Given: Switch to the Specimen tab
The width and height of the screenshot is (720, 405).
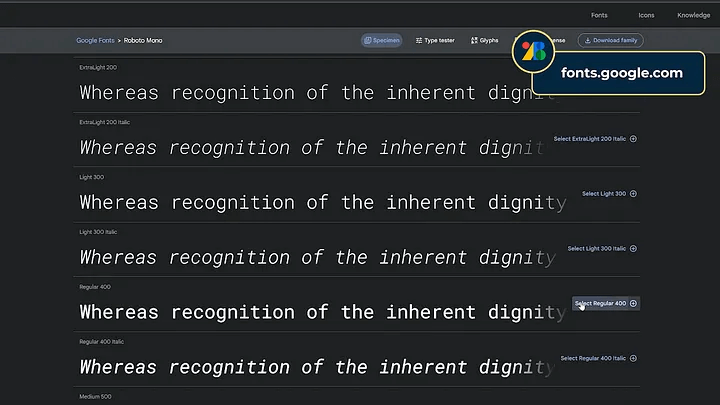Looking at the screenshot, I should (382, 40).
